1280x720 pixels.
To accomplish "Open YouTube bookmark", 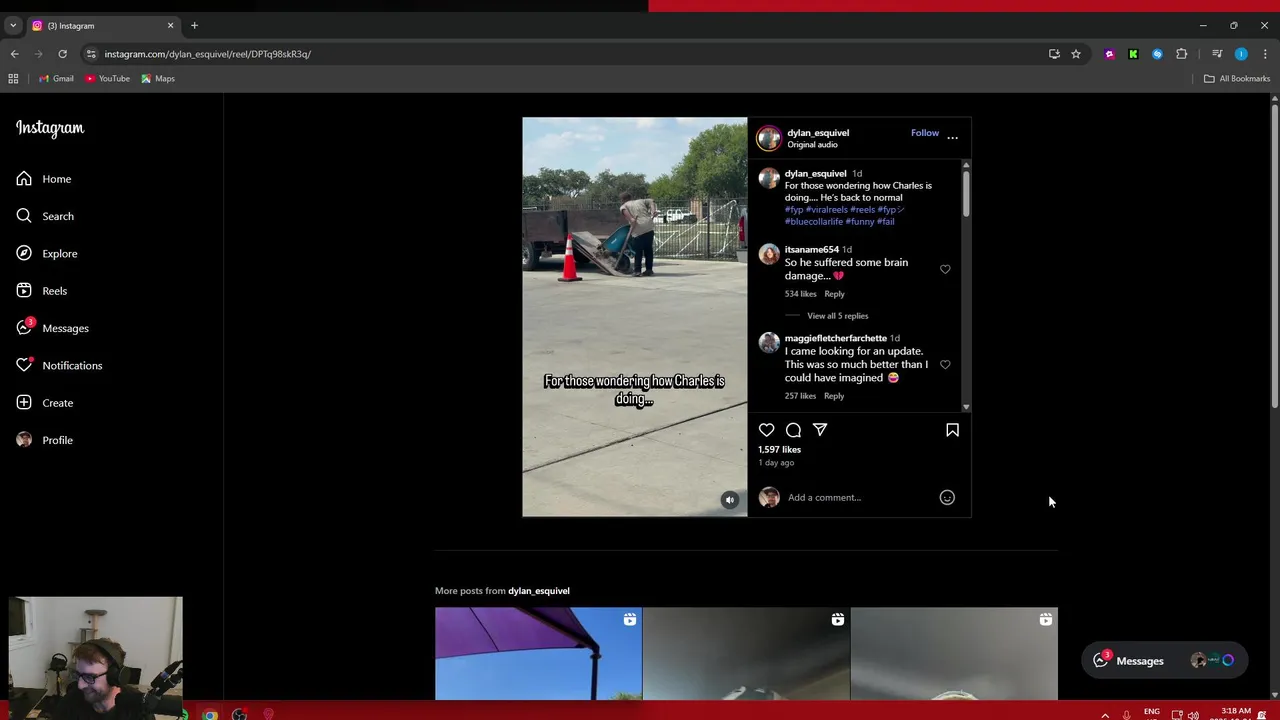I will (x=108, y=79).
